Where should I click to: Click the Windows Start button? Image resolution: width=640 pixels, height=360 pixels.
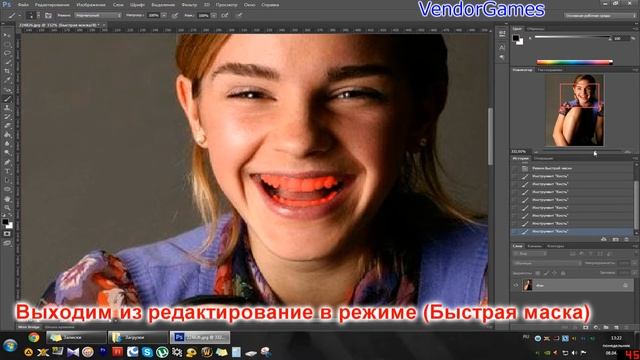(x=10, y=345)
